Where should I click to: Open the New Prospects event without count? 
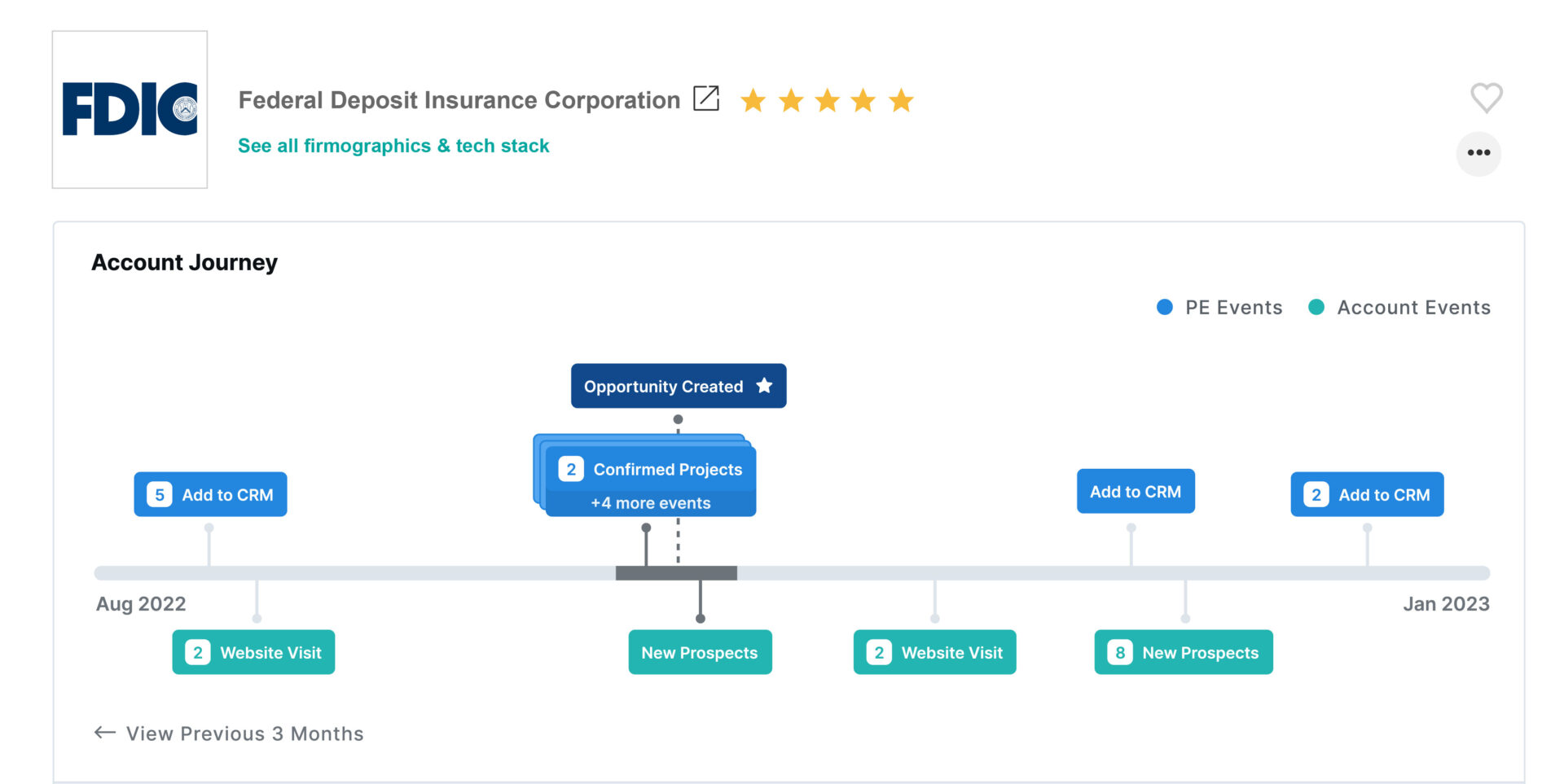(700, 652)
